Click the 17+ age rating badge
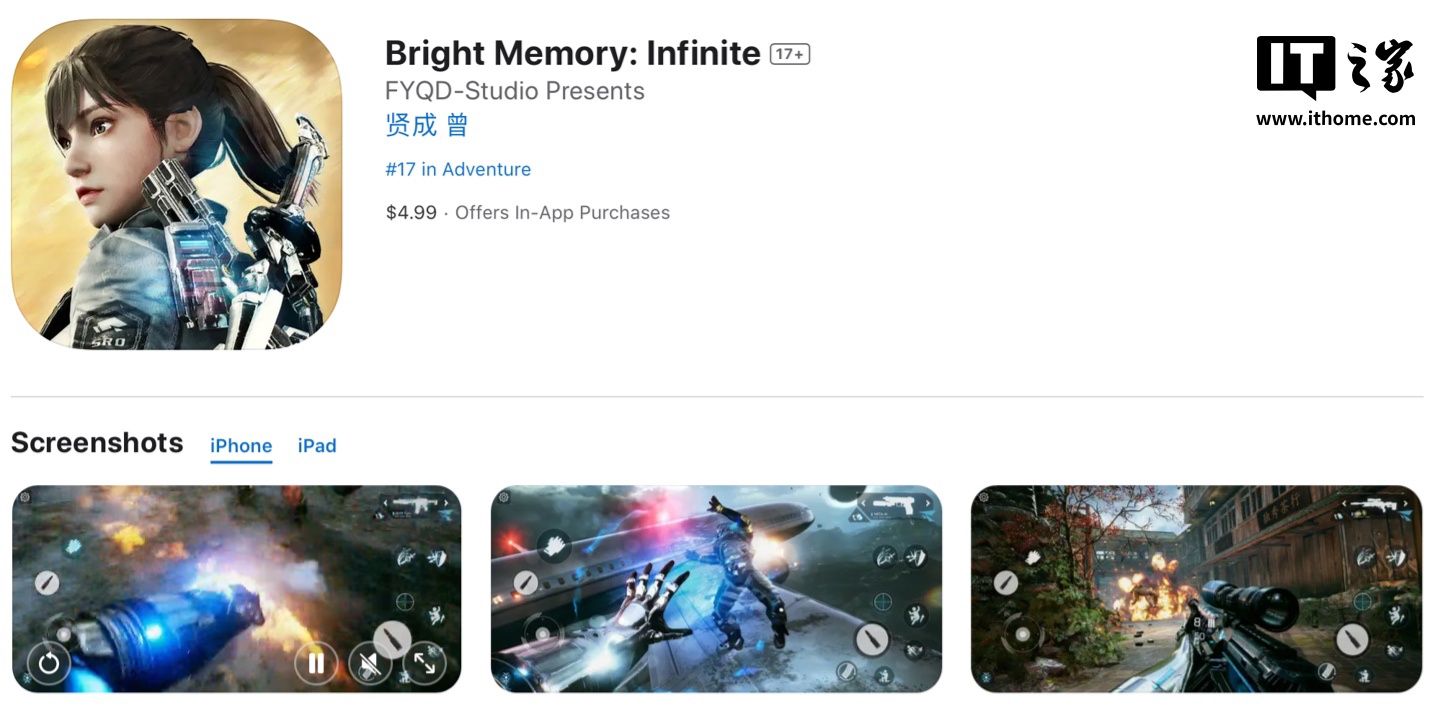The height and width of the screenshot is (714, 1440). [x=790, y=54]
